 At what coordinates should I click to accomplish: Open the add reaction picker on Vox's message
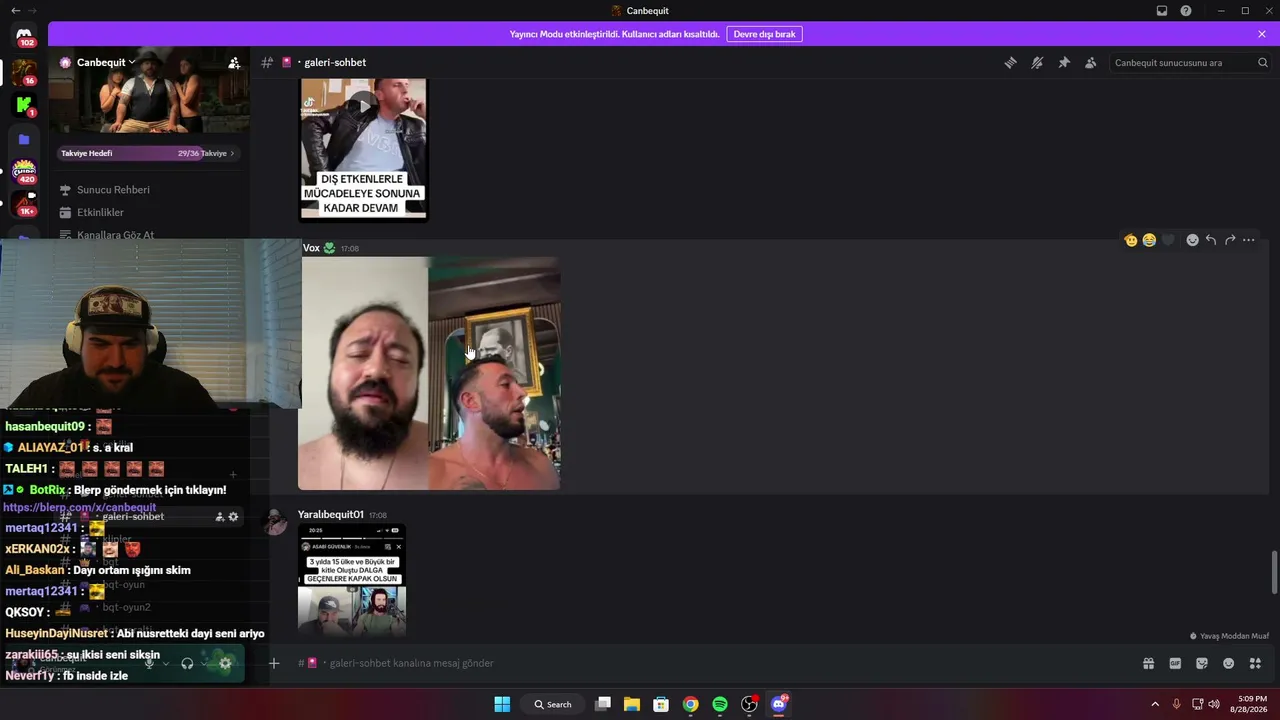click(1192, 240)
